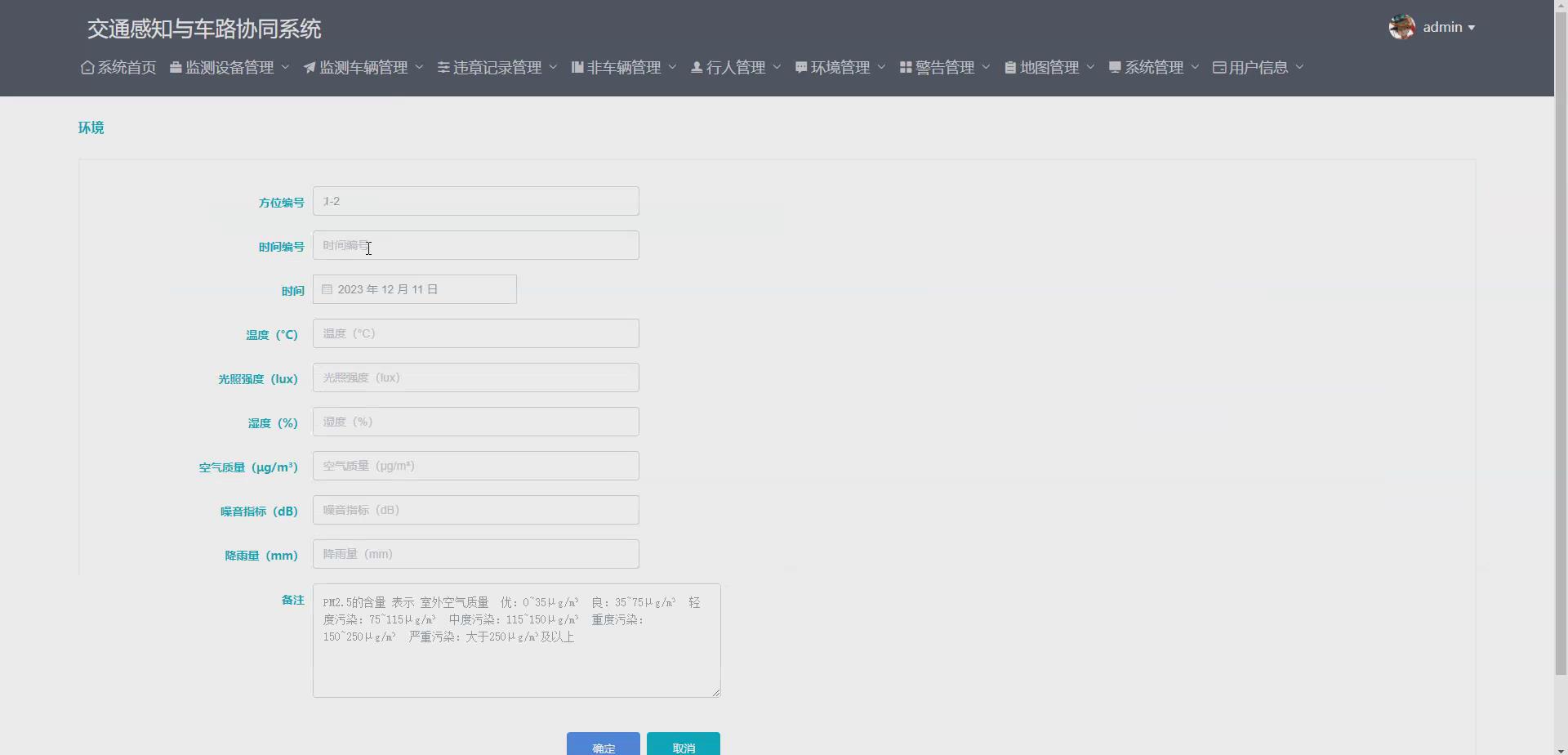Open the calendar icon in 时间 field

pyautogui.click(x=327, y=288)
